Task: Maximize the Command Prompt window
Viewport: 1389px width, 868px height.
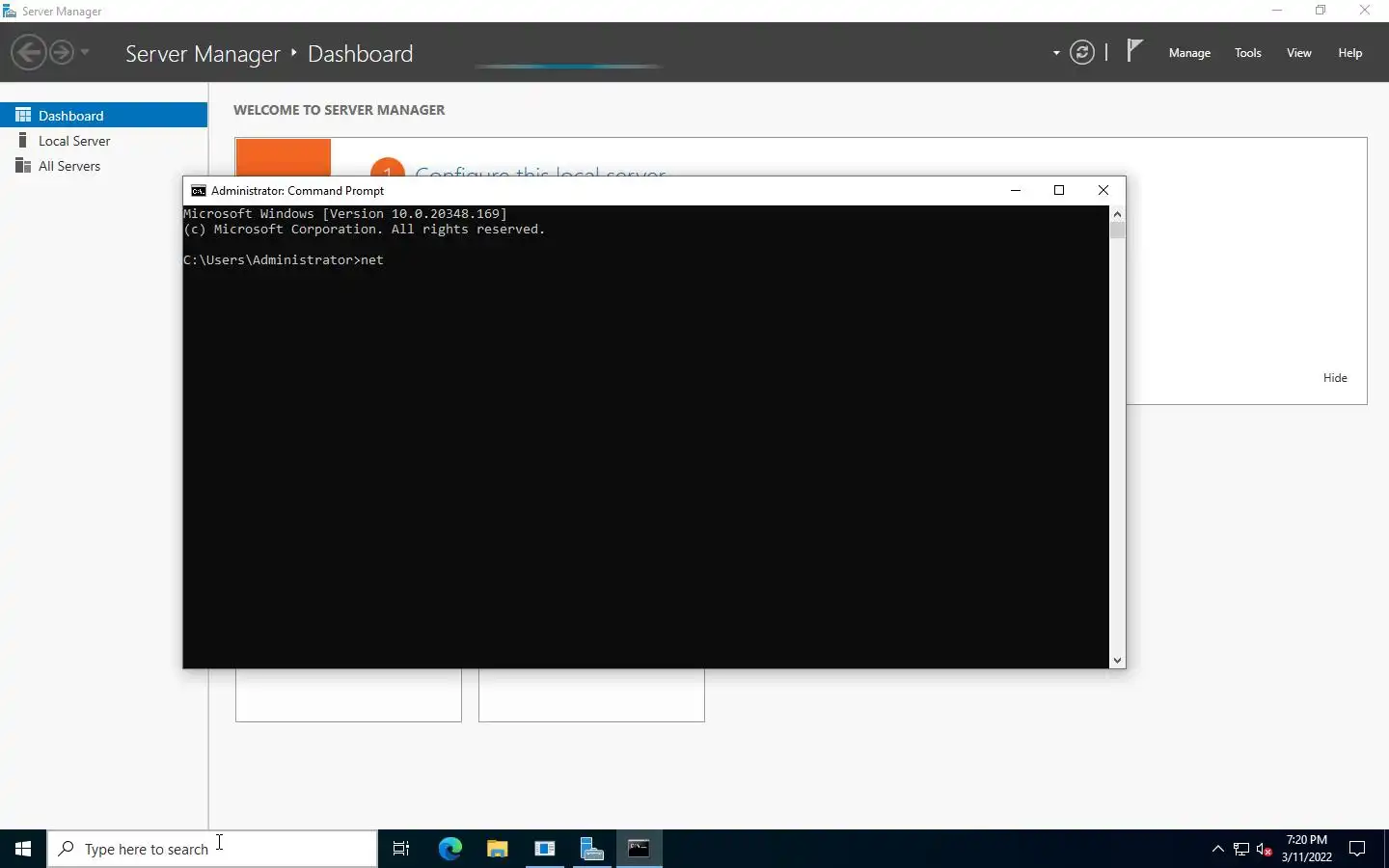Action: coord(1059,190)
